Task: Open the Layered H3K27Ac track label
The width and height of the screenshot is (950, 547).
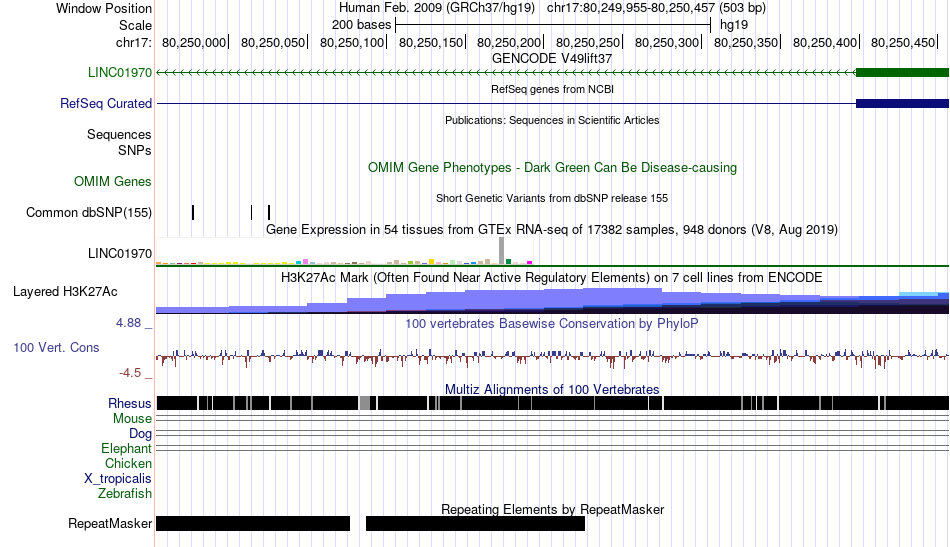Action: pyautogui.click(x=65, y=291)
